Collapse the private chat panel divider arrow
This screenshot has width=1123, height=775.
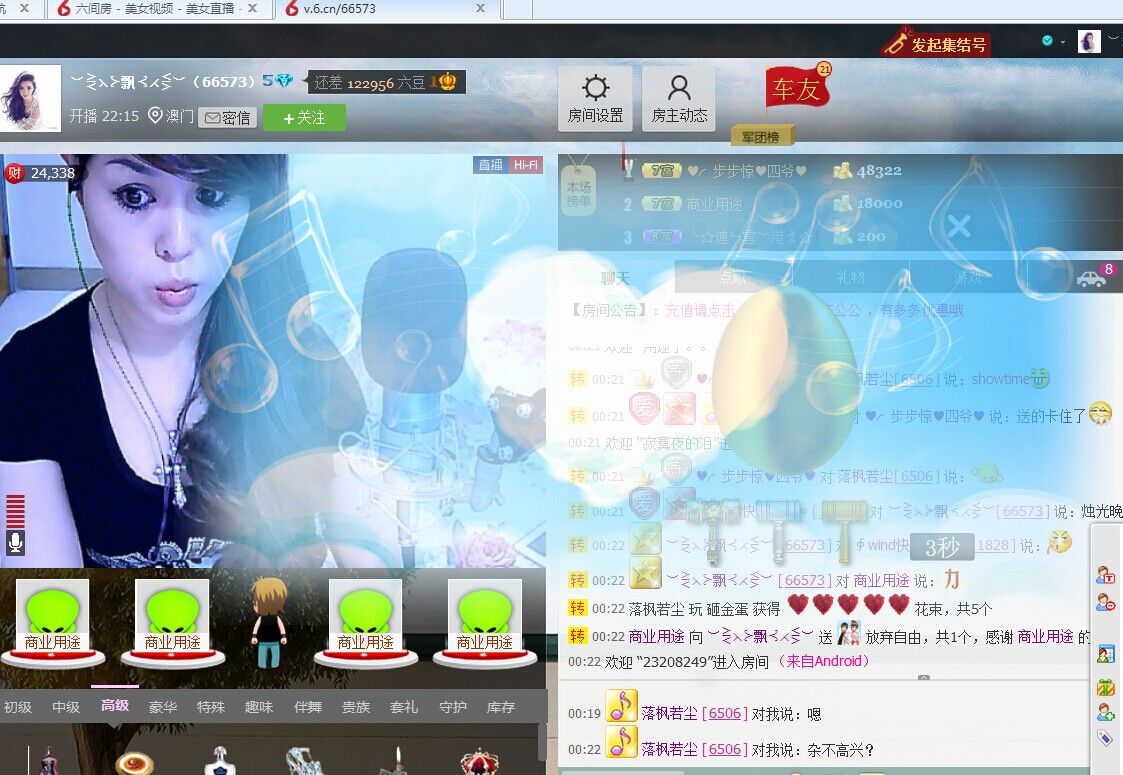coord(924,677)
